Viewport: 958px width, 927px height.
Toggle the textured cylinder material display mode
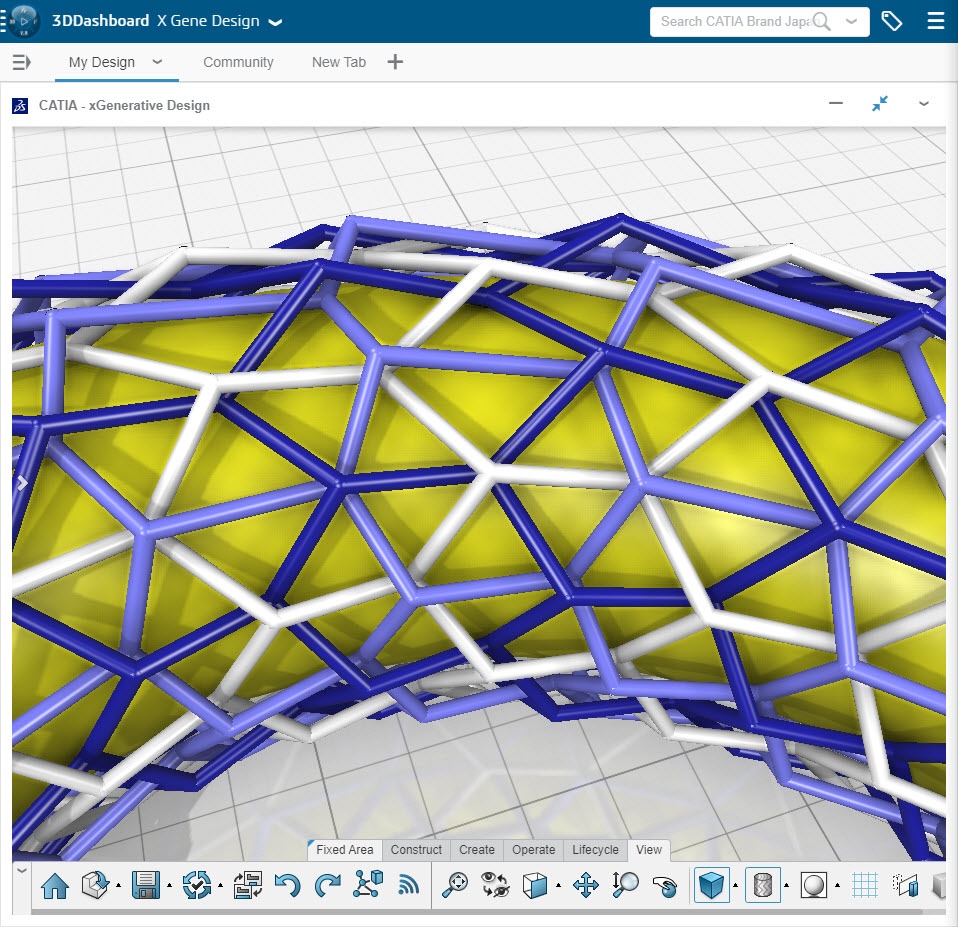point(762,885)
